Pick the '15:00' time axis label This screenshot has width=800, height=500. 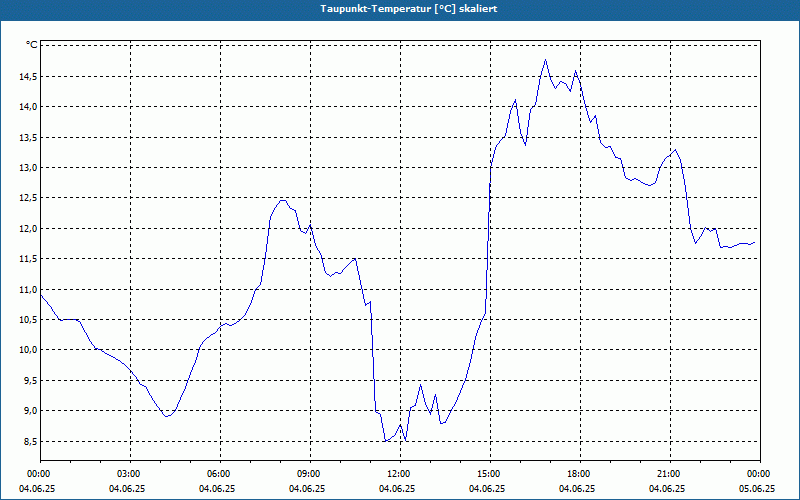(488, 474)
